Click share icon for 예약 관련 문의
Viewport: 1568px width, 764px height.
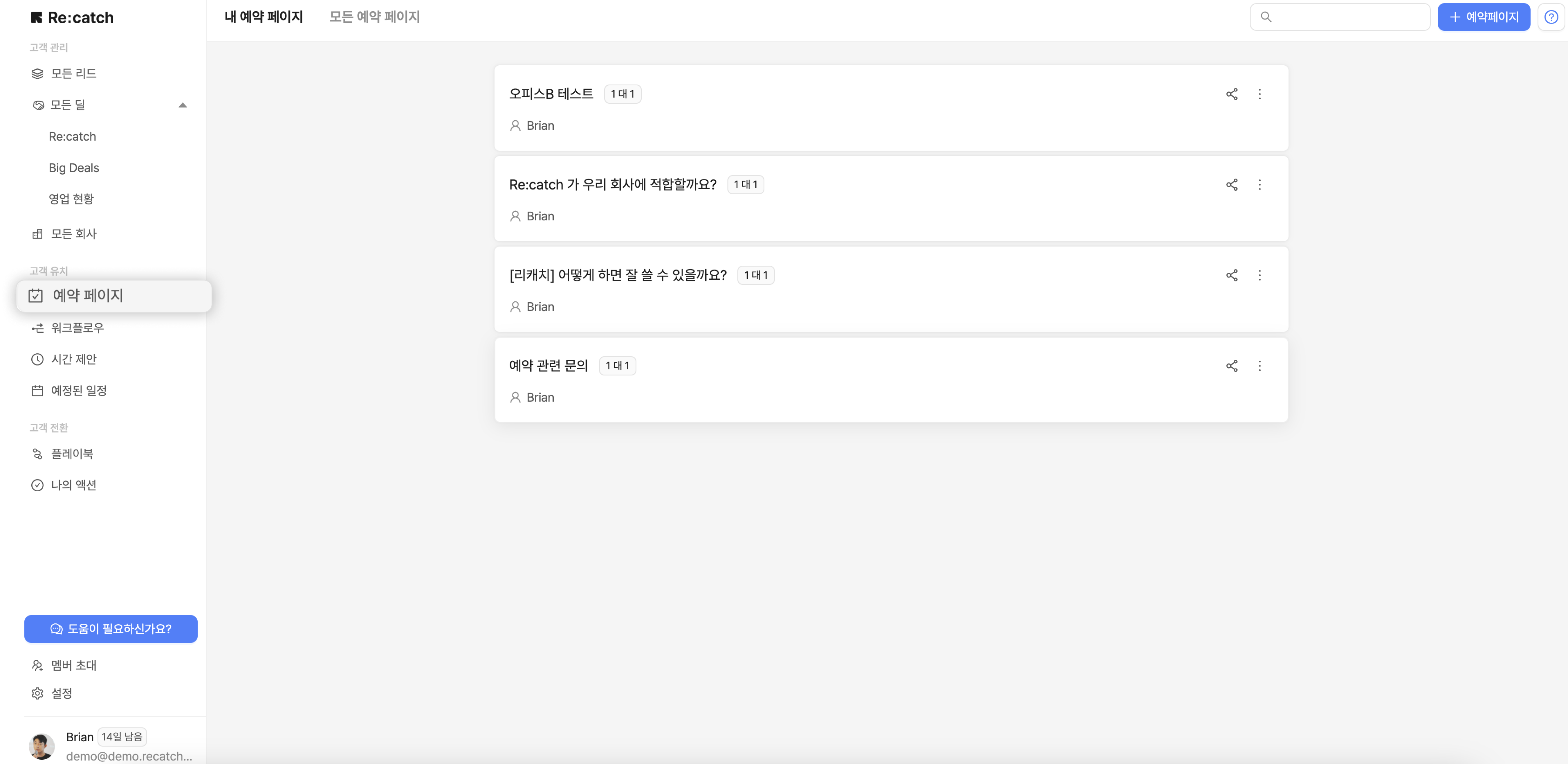tap(1231, 366)
